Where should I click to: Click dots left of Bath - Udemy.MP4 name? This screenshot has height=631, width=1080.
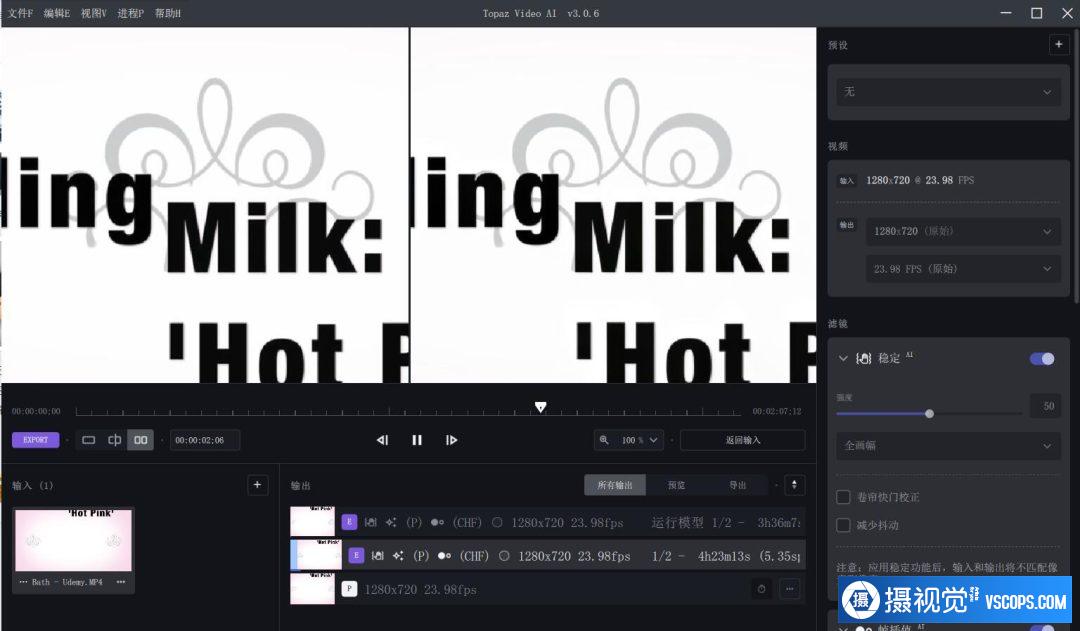23,582
